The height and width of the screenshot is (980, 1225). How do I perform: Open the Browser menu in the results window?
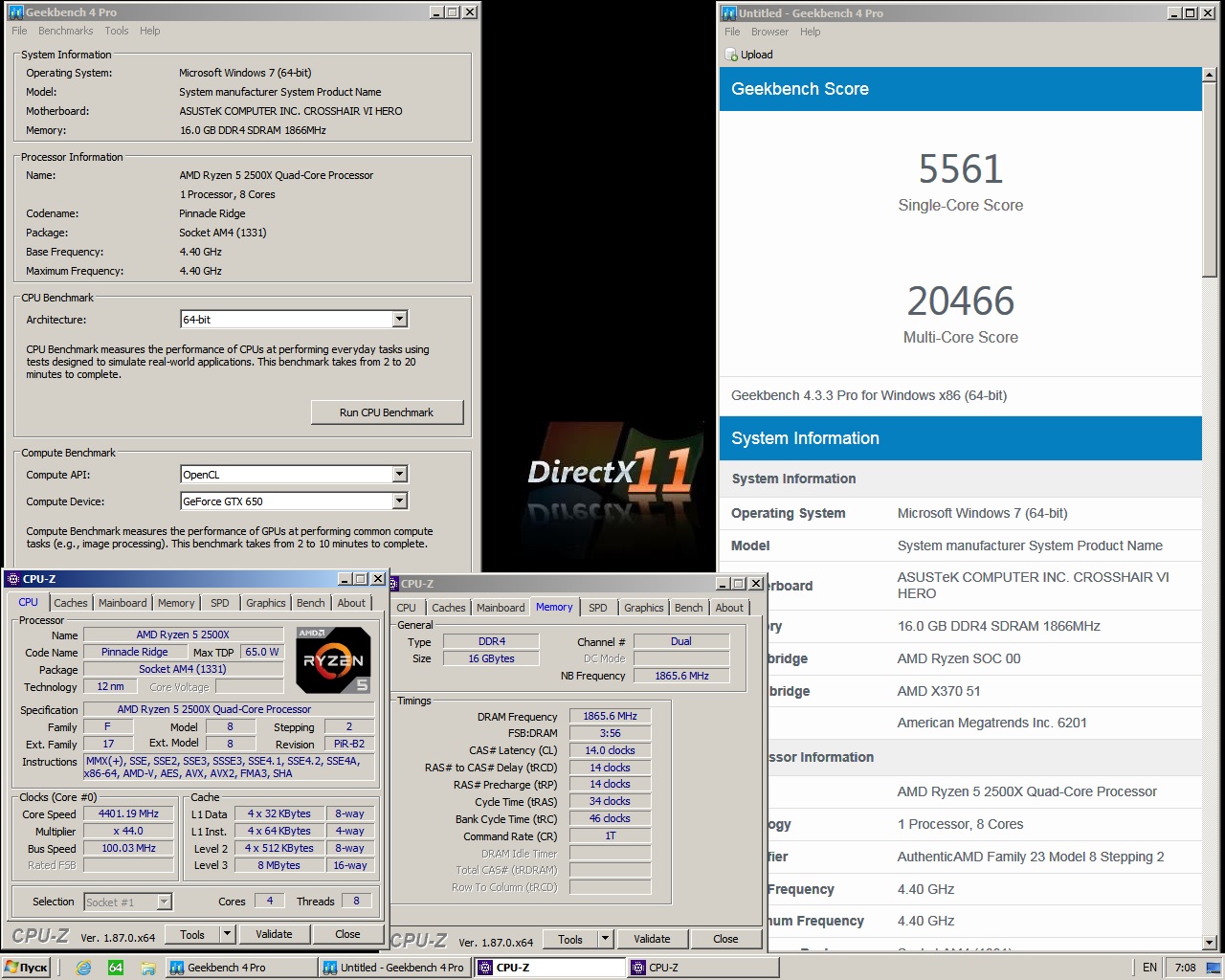pos(769,32)
